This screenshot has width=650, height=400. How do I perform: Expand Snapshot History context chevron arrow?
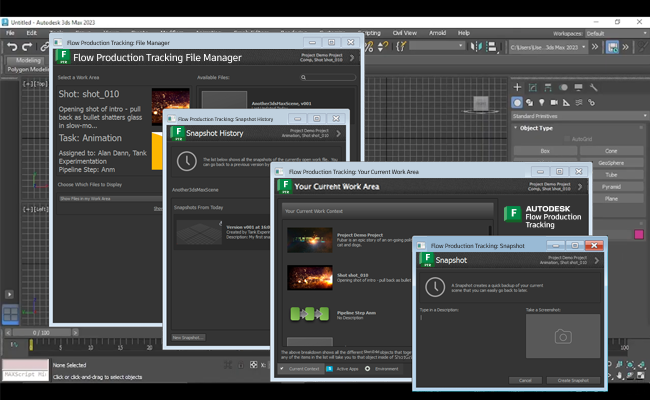[339, 133]
